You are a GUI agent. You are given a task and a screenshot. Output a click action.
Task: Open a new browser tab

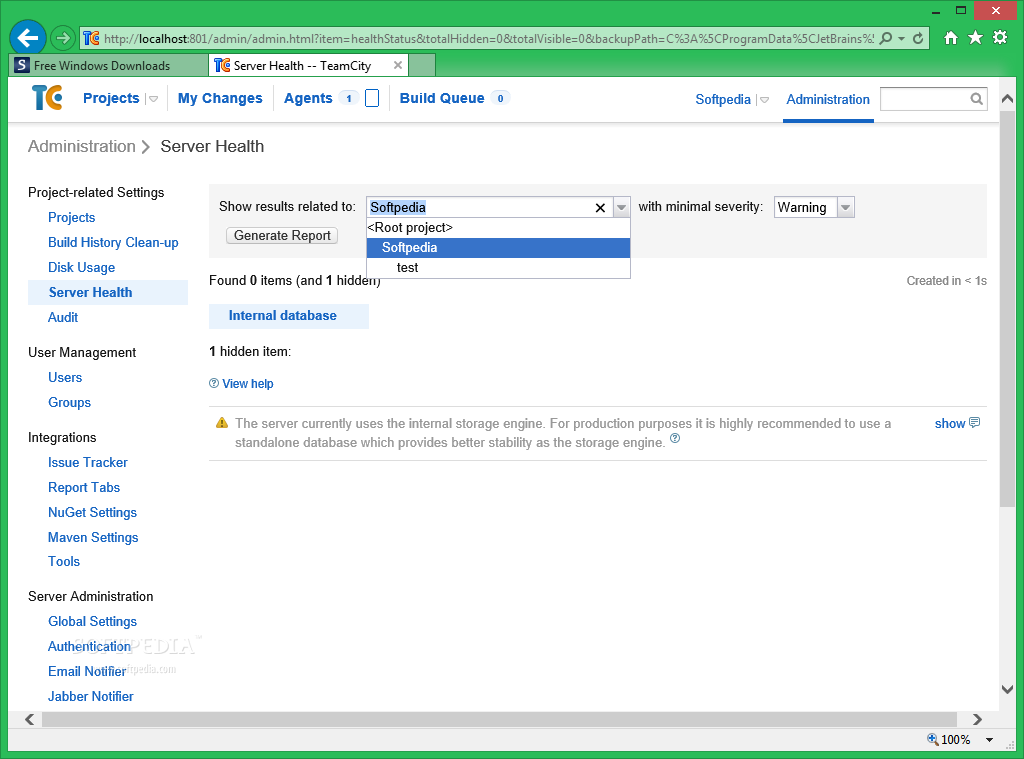(422, 65)
